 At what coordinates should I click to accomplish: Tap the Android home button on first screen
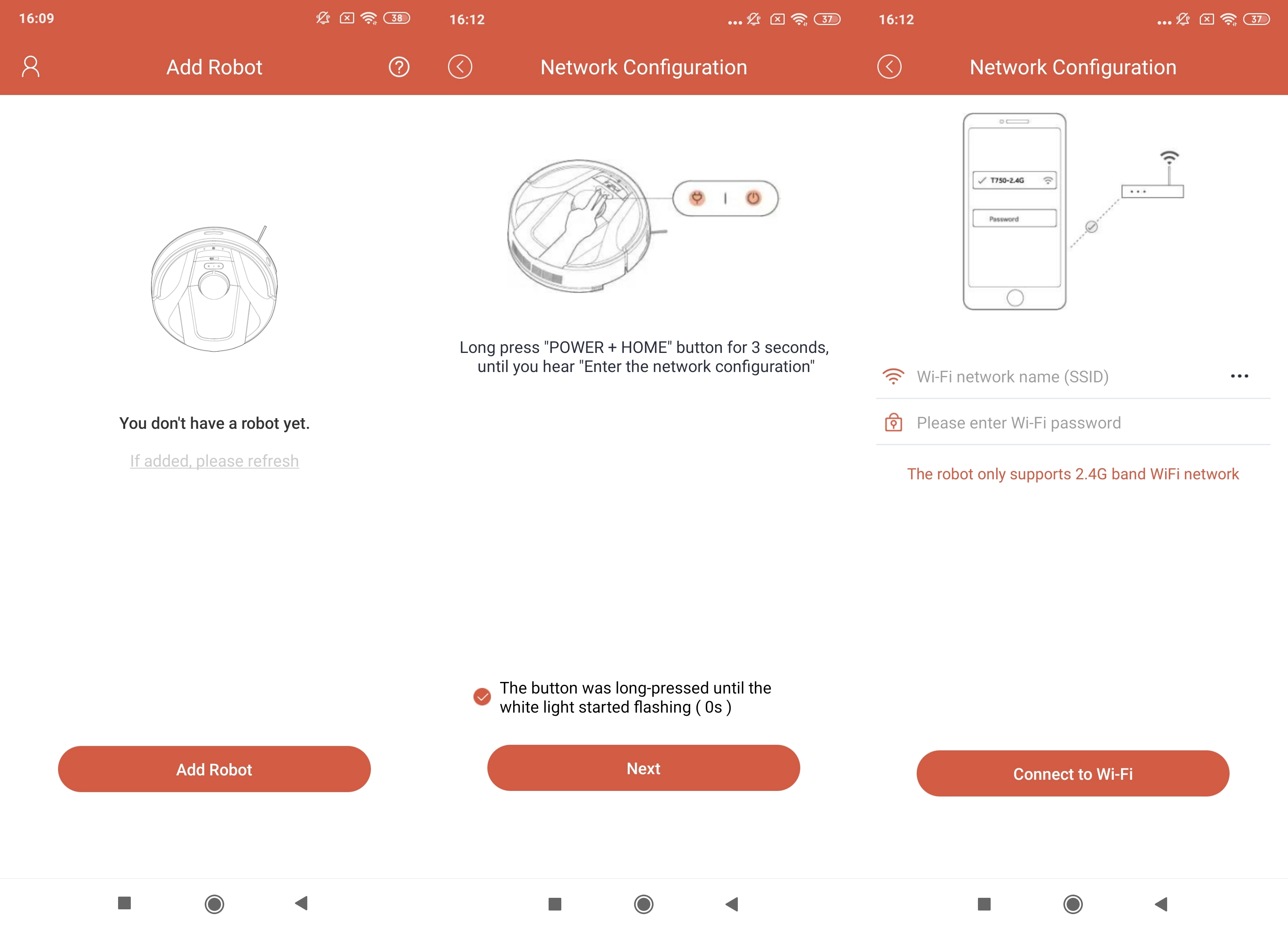tap(214, 904)
